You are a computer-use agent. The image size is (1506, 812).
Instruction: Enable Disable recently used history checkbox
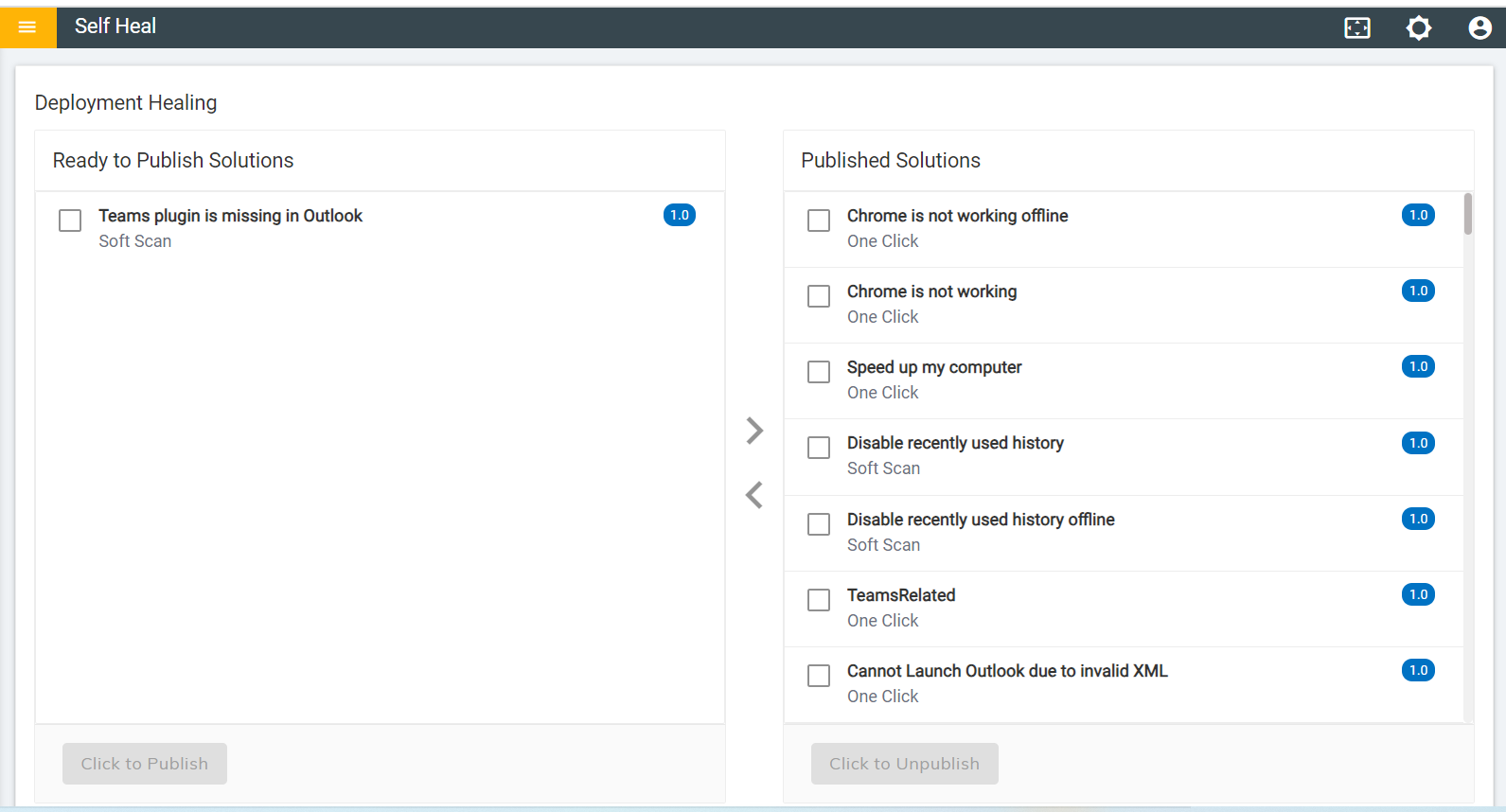[x=819, y=448]
